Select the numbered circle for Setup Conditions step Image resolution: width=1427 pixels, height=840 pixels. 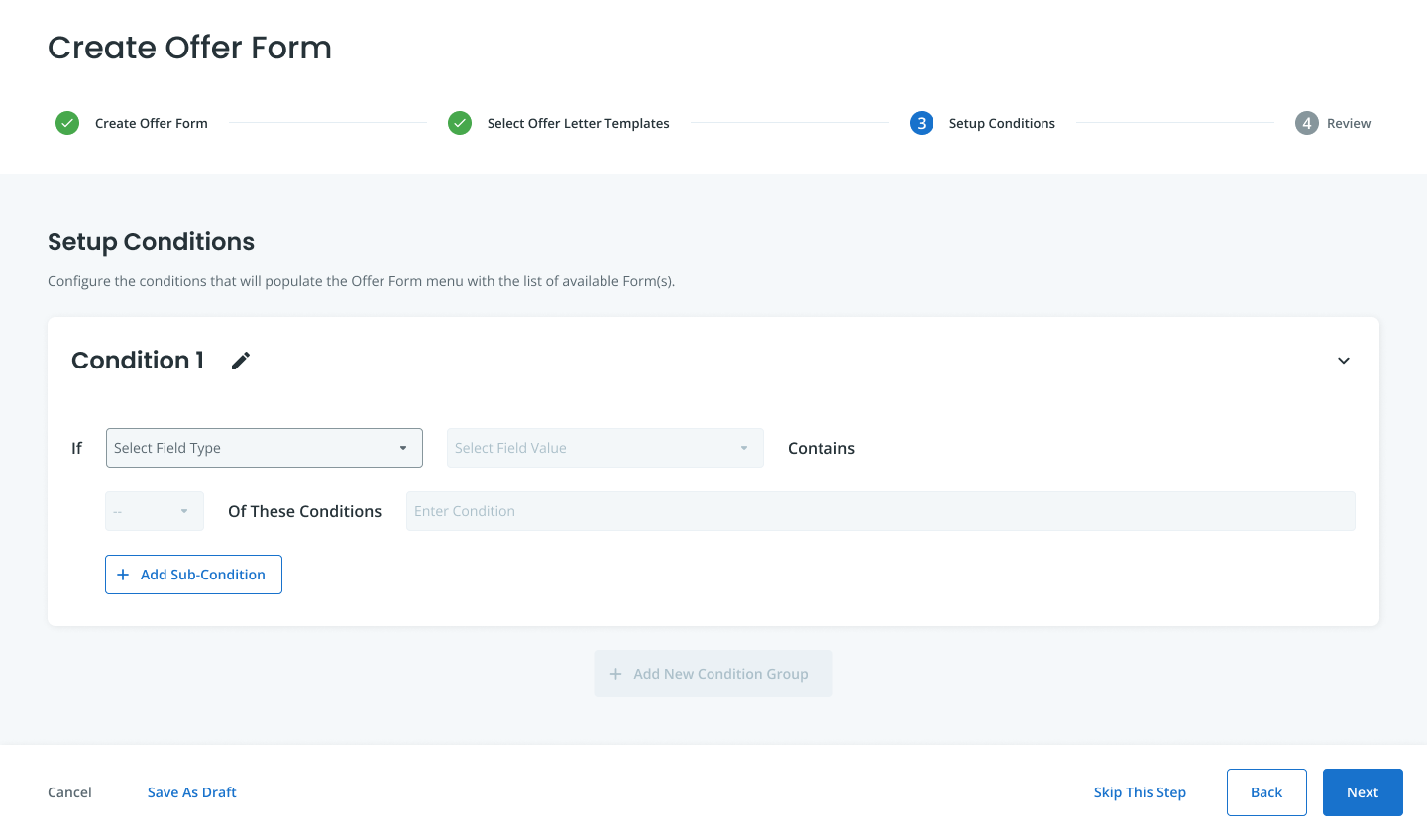[x=920, y=123]
